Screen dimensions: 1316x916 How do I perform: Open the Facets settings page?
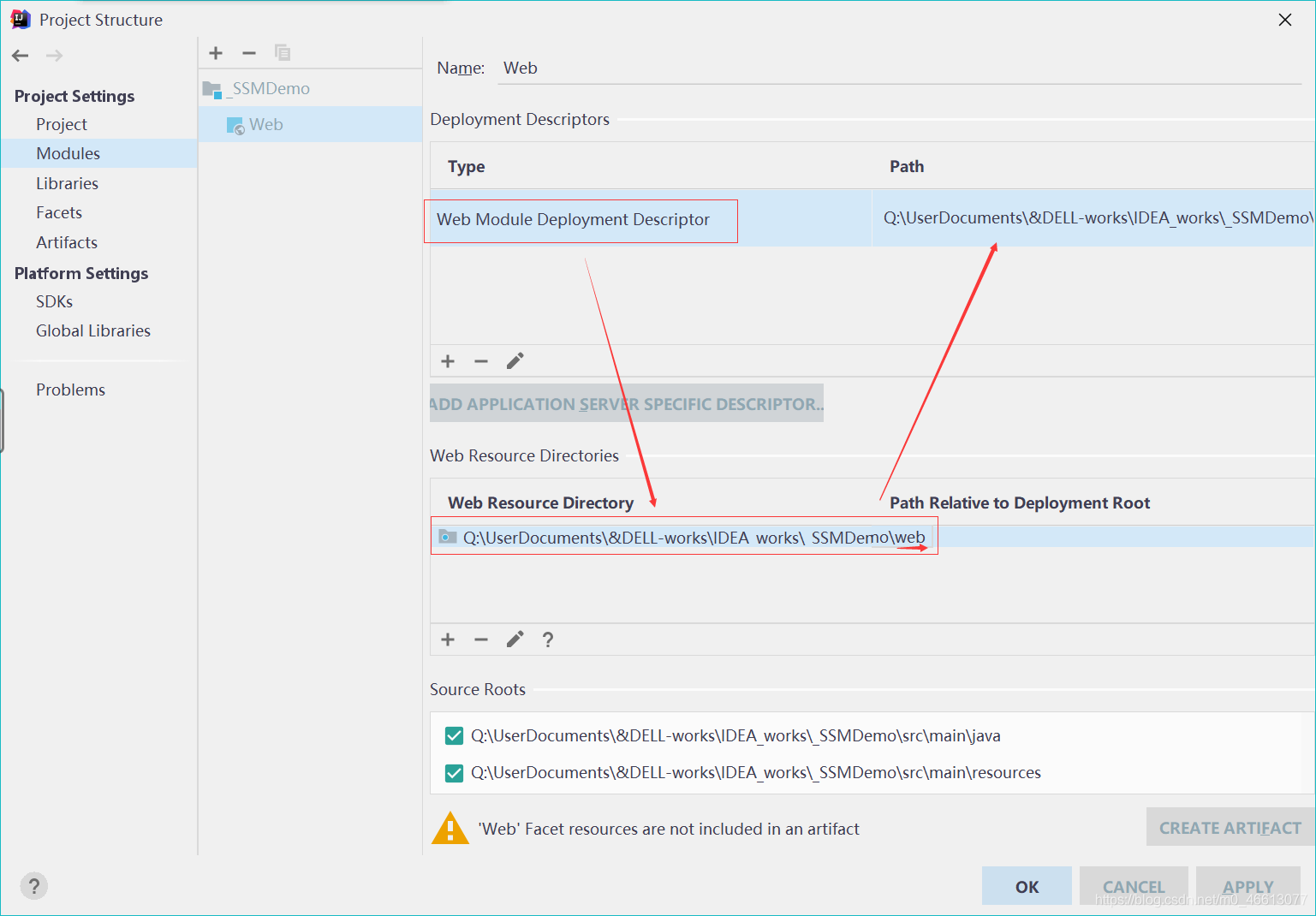(x=59, y=212)
